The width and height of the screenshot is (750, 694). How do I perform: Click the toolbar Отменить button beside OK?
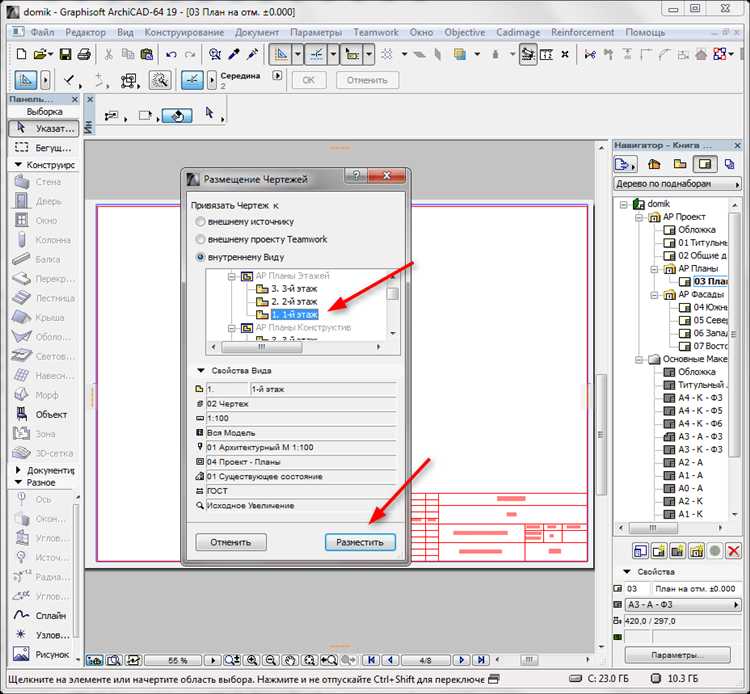[367, 80]
